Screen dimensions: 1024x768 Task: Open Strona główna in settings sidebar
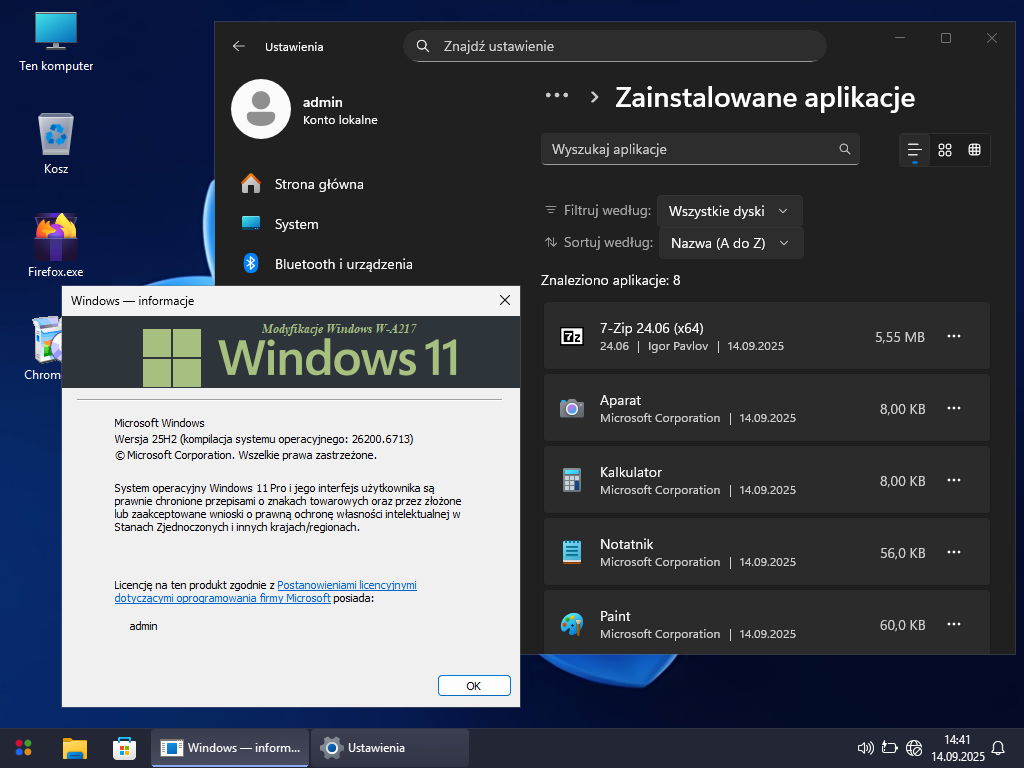(x=318, y=184)
